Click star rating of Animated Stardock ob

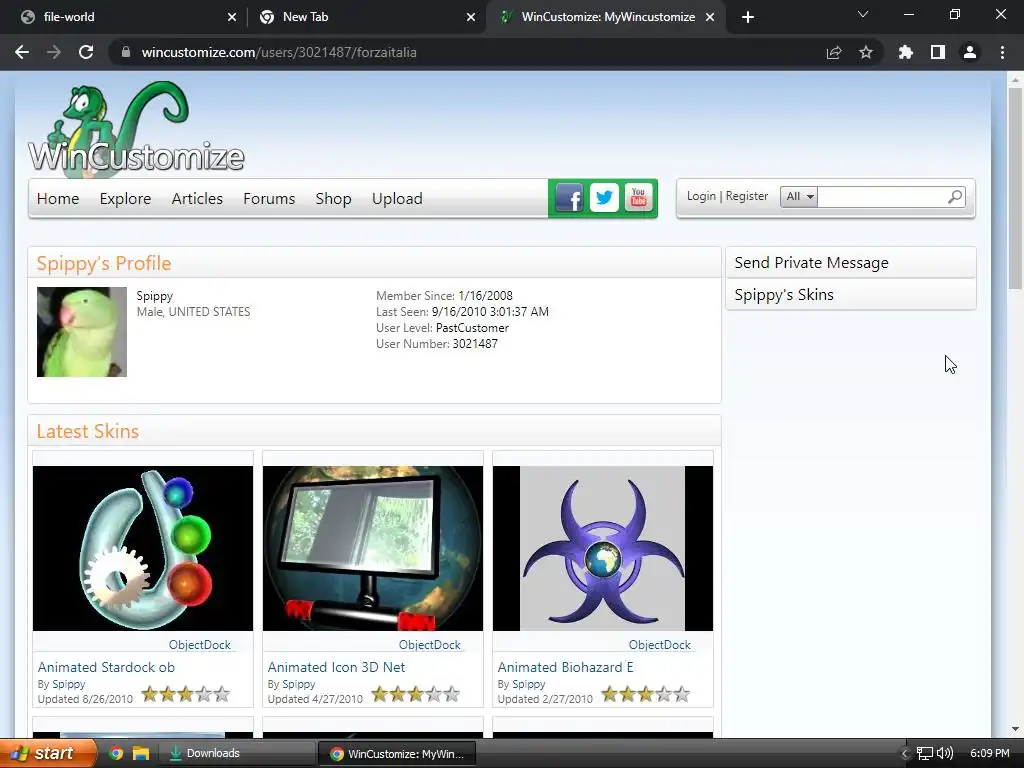[x=185, y=694]
